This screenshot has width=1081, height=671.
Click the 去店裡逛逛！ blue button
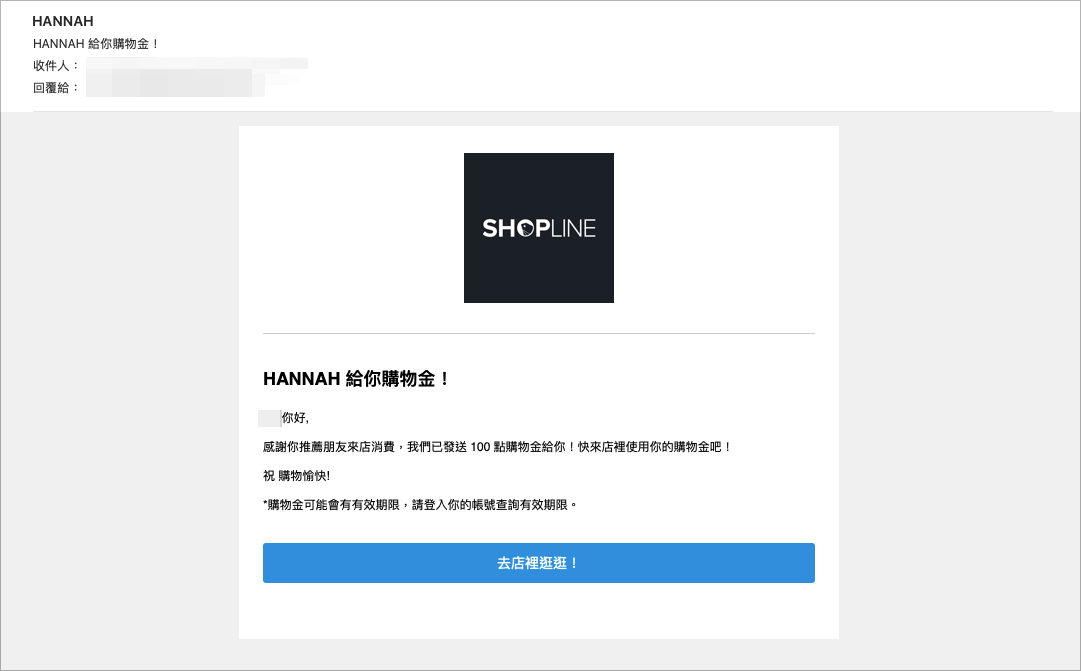[538, 563]
